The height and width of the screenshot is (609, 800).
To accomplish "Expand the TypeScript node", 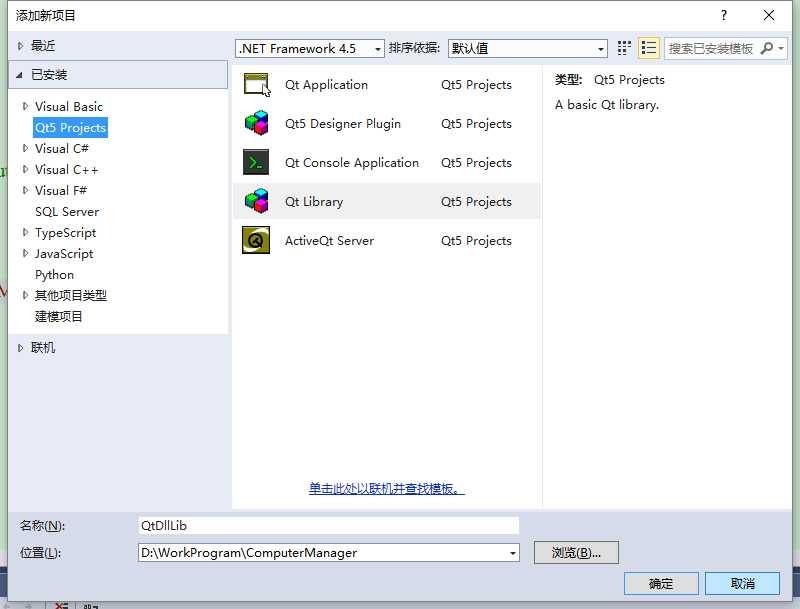I will pos(25,233).
